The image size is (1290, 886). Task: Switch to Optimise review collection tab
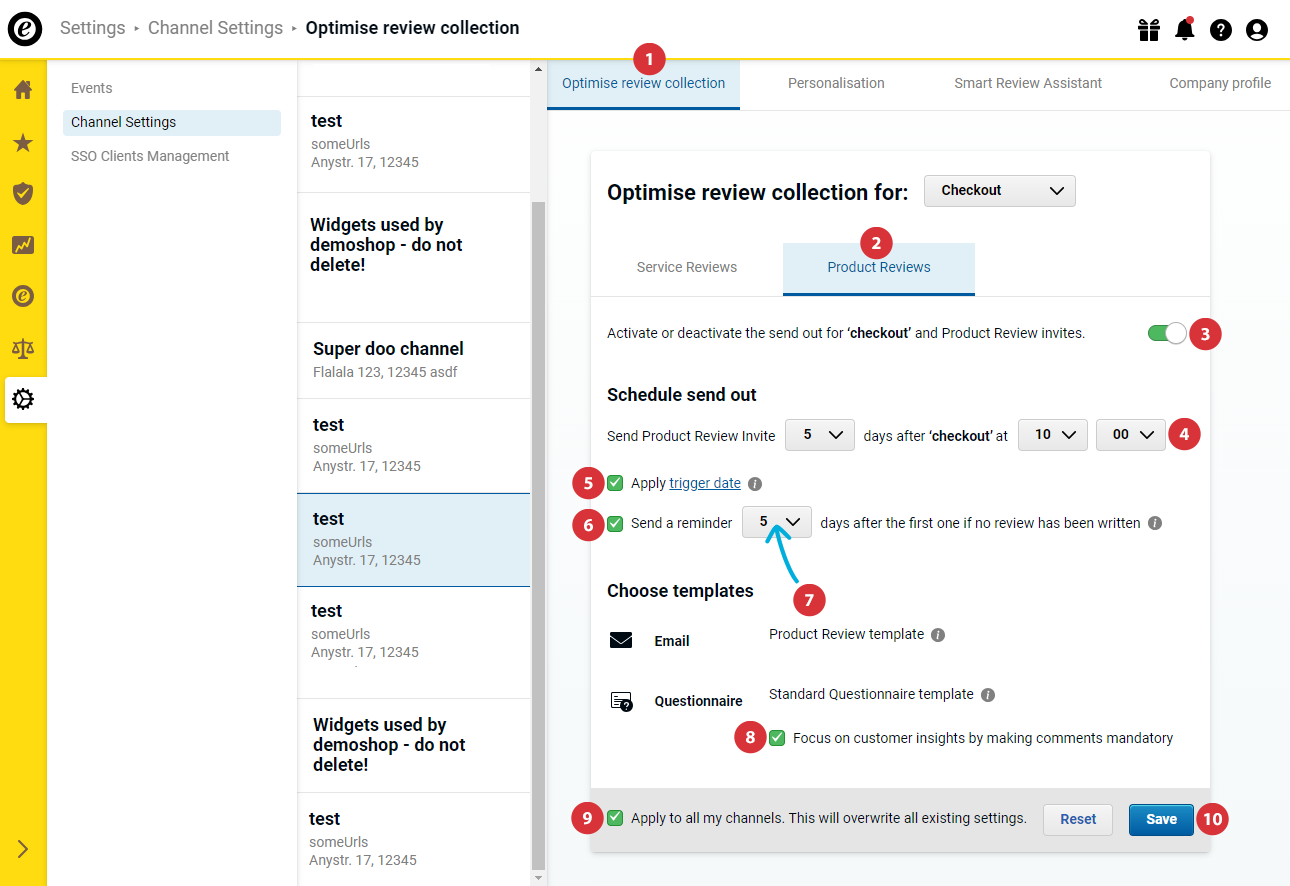[x=643, y=84]
